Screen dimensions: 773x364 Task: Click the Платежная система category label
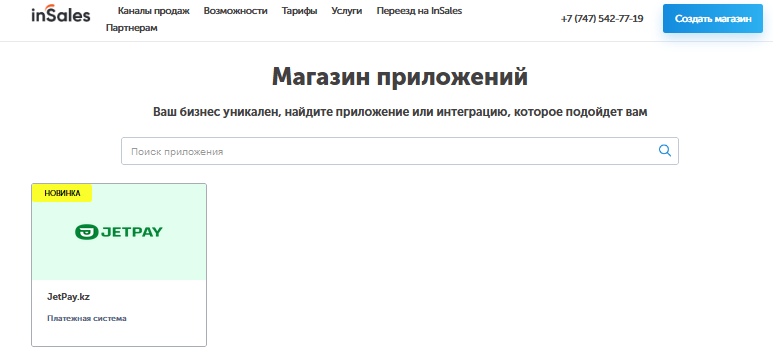point(87,319)
